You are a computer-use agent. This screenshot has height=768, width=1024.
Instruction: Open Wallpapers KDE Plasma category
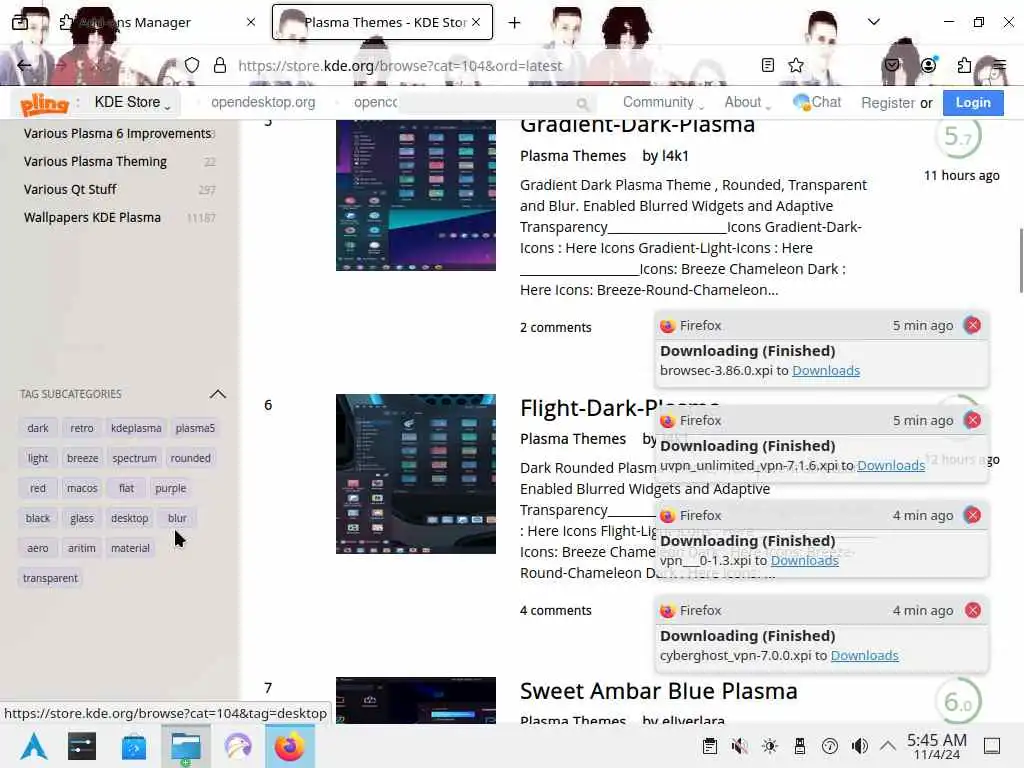[92, 217]
